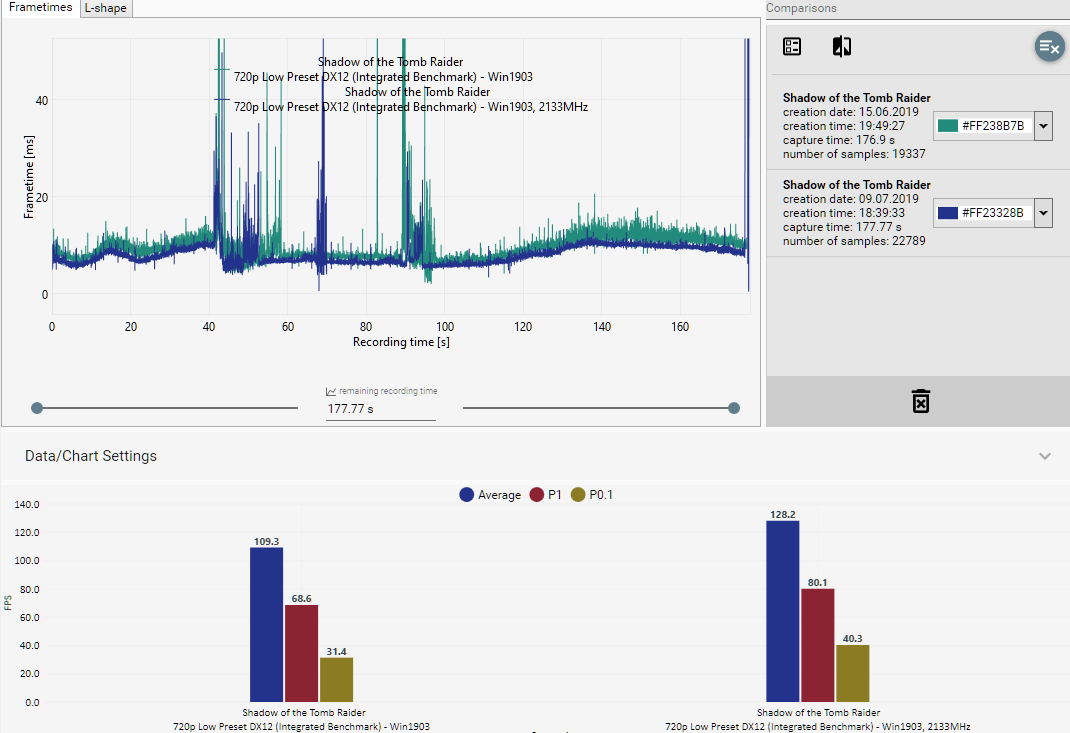
Task: Toggle the P0.1 legend entry
Action: pyautogui.click(x=592, y=495)
